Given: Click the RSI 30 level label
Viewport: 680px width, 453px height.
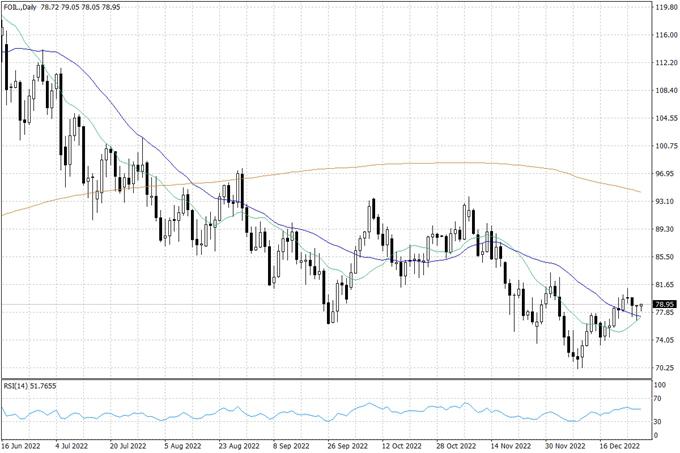Looking at the screenshot, I should (658, 423).
